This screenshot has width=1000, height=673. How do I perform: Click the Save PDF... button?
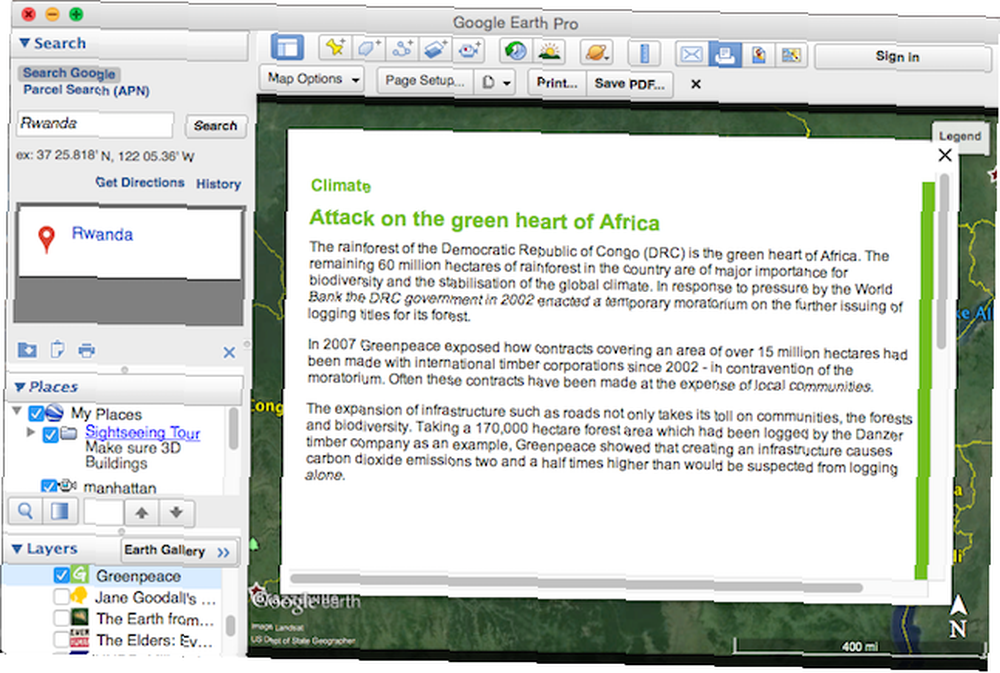629,84
